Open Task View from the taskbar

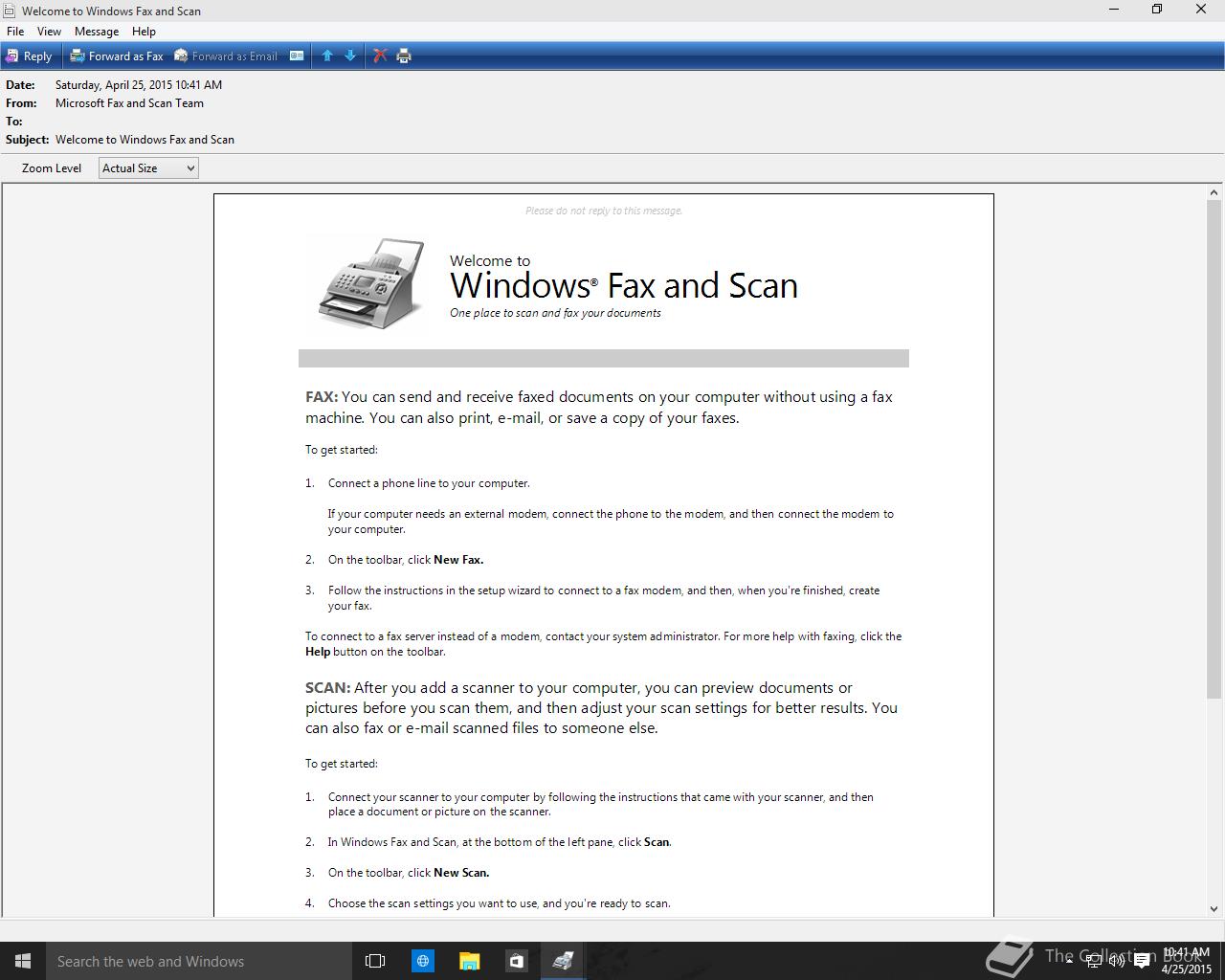375,961
